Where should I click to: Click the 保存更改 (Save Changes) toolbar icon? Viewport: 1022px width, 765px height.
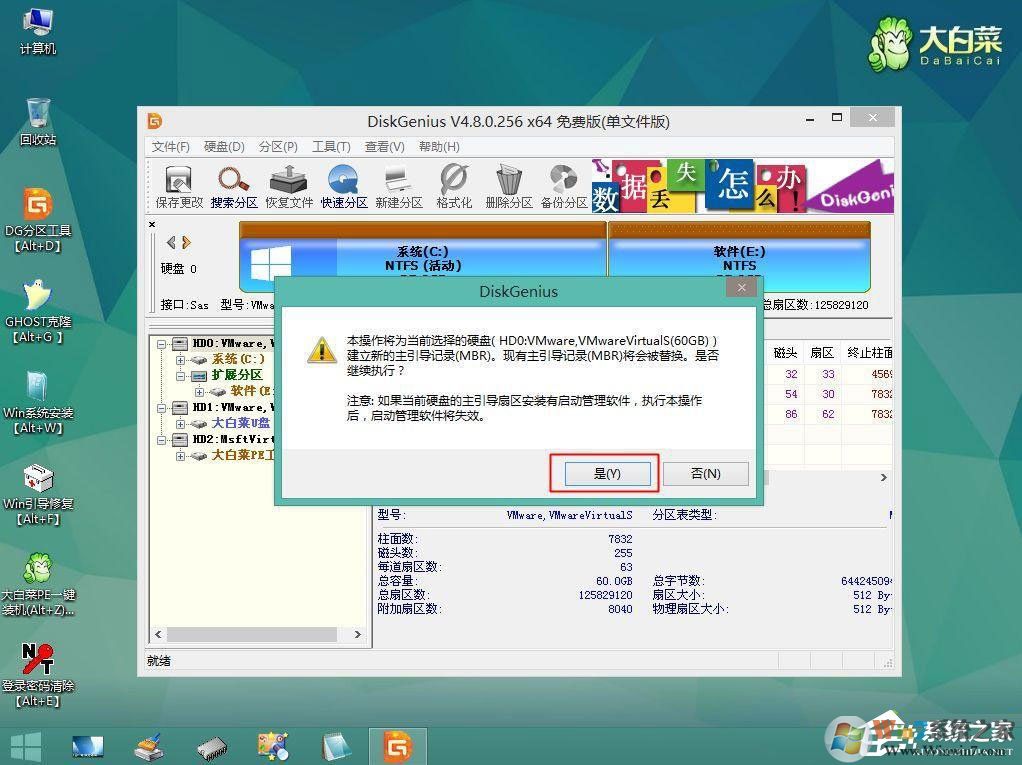178,185
